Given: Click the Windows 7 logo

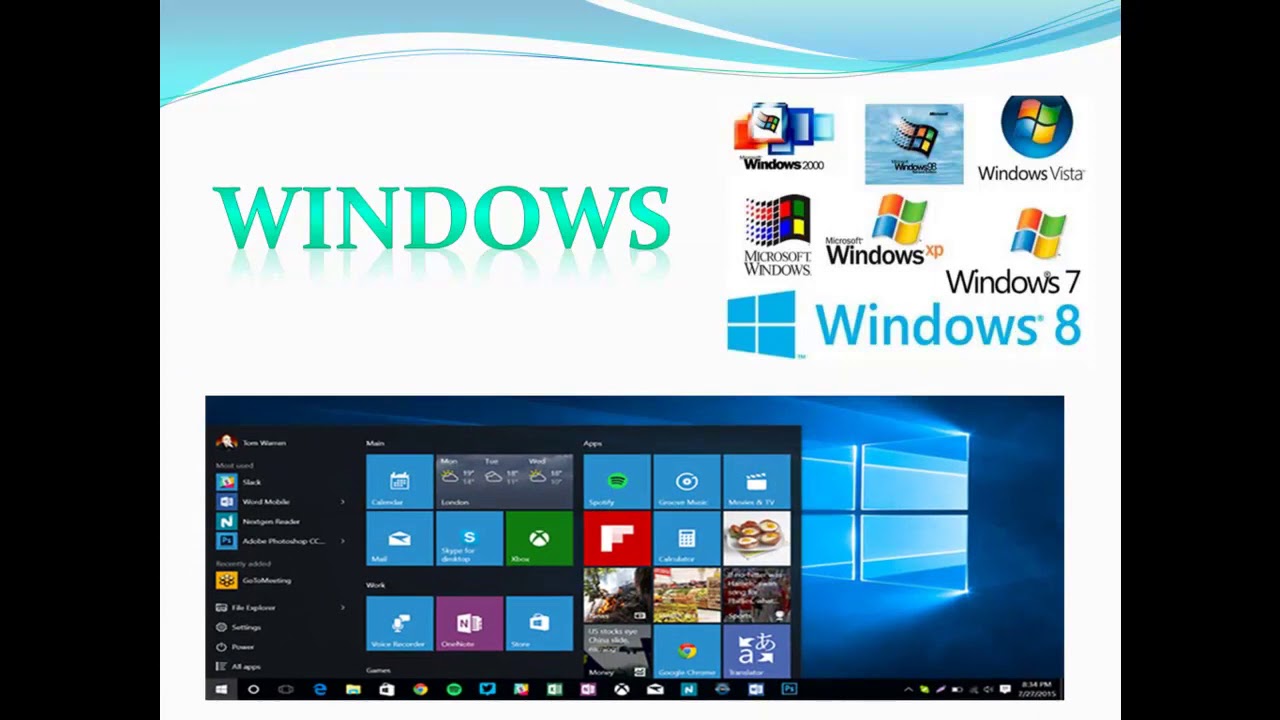Looking at the screenshot, I should tap(1013, 252).
